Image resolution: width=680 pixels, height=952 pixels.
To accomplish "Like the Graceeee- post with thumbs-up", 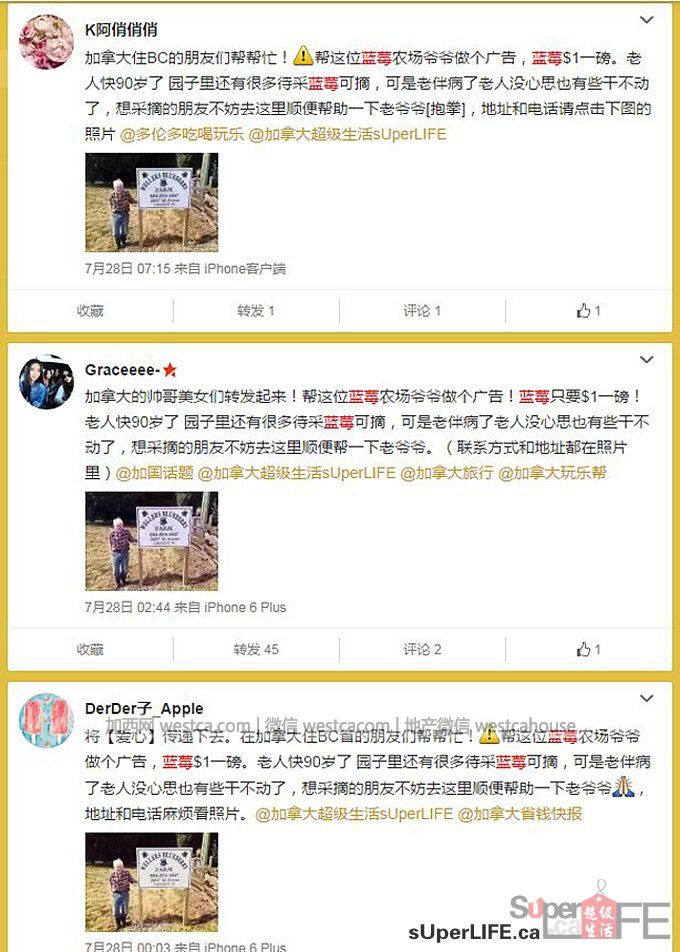I will coord(588,650).
